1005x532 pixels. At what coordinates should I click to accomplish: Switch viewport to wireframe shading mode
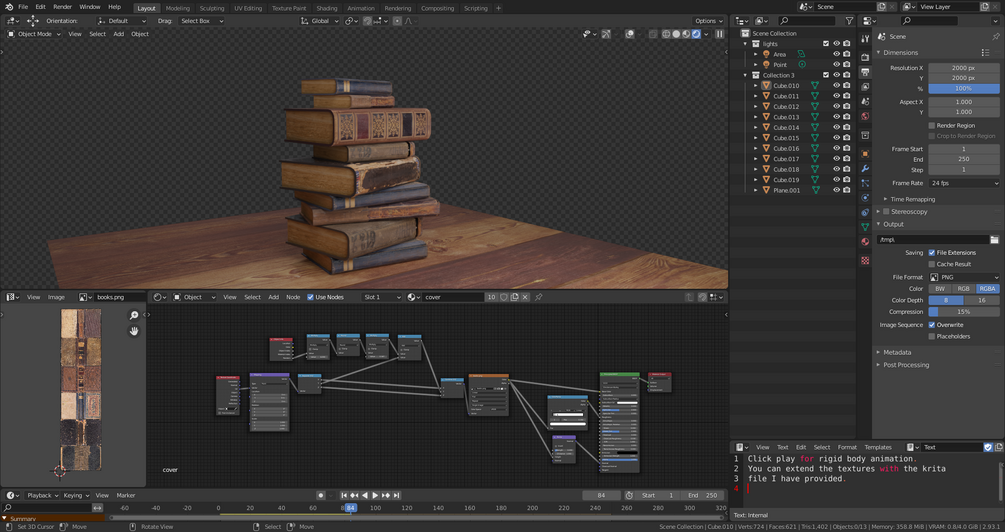coord(666,34)
